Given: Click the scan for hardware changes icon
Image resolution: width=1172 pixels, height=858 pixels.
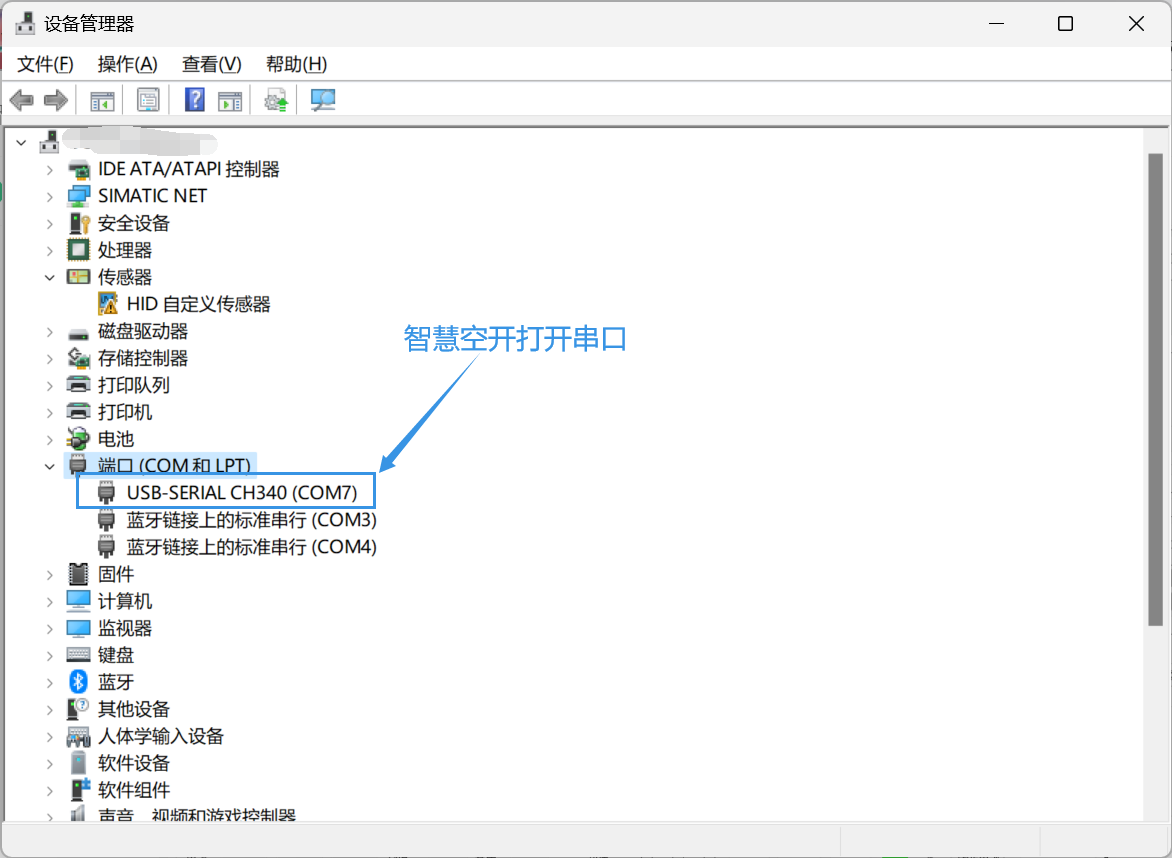Looking at the screenshot, I should pos(323,100).
